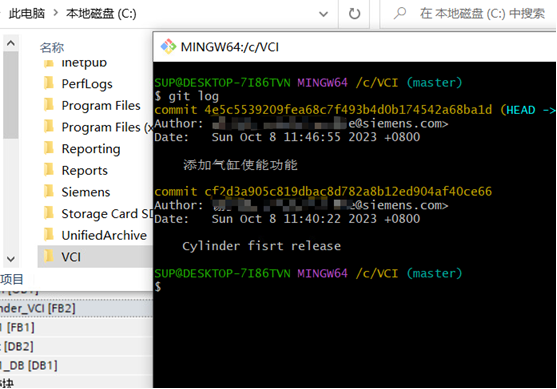
Task: Click the 名称 column header
Action: tap(52, 47)
